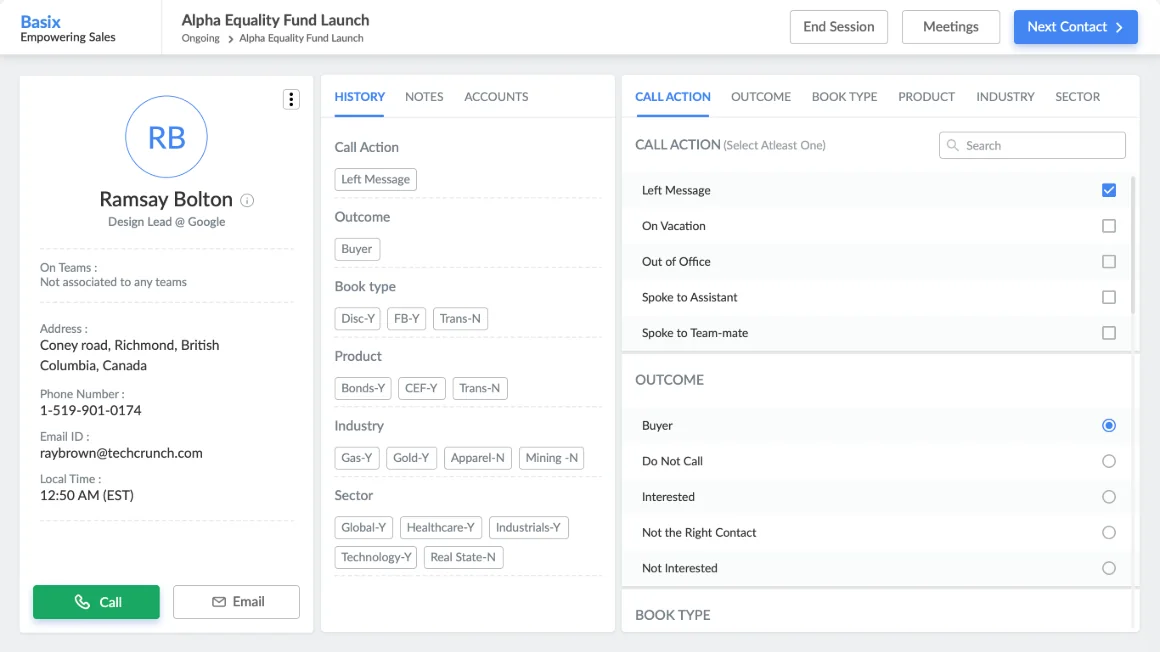
Task: Click the info icon beside Ramsay Bolton
Action: pos(247,201)
